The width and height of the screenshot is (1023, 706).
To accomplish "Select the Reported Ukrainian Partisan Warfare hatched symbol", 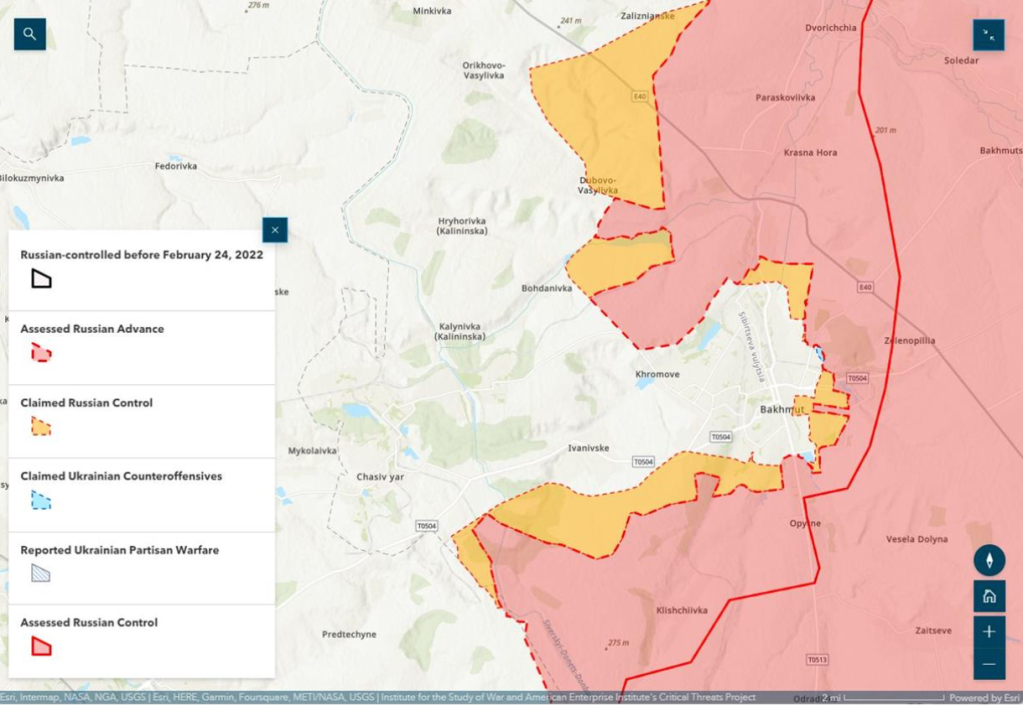I will coord(41,573).
